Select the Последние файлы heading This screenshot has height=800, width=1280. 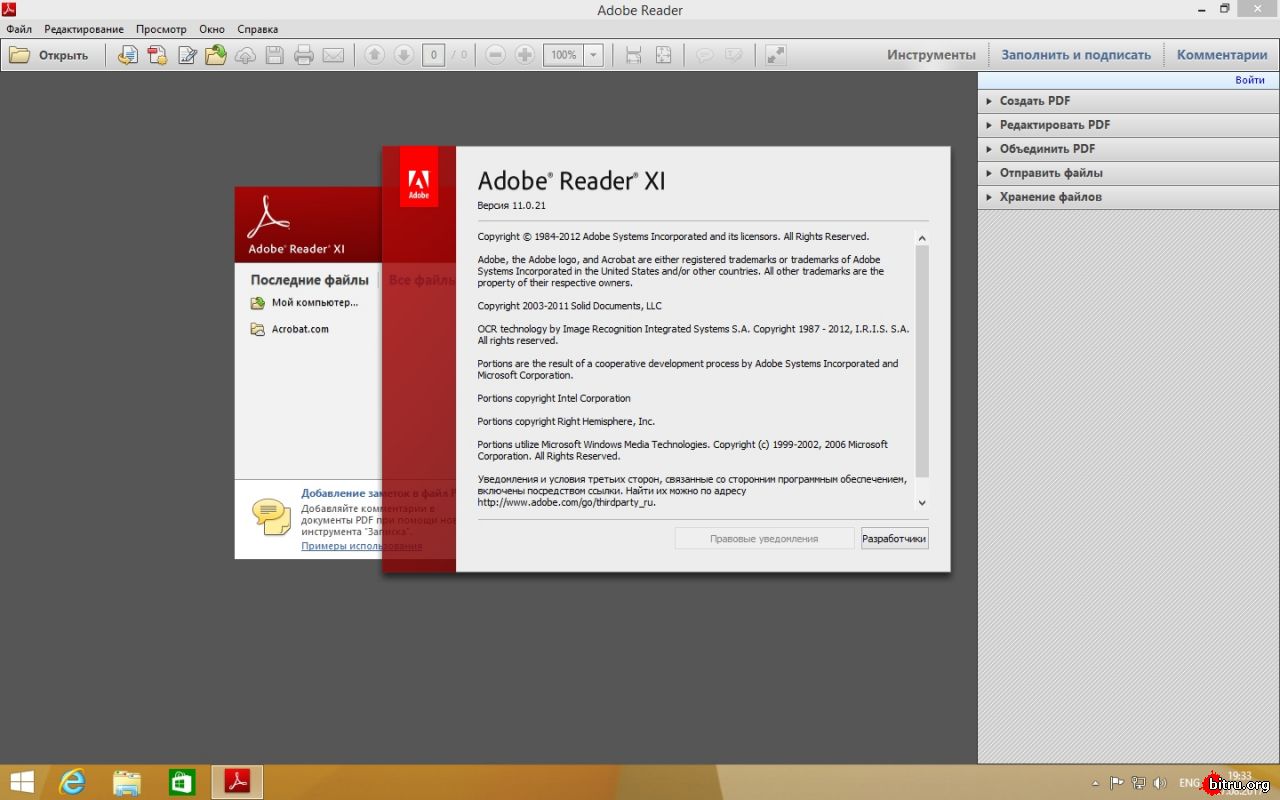pyautogui.click(x=310, y=280)
